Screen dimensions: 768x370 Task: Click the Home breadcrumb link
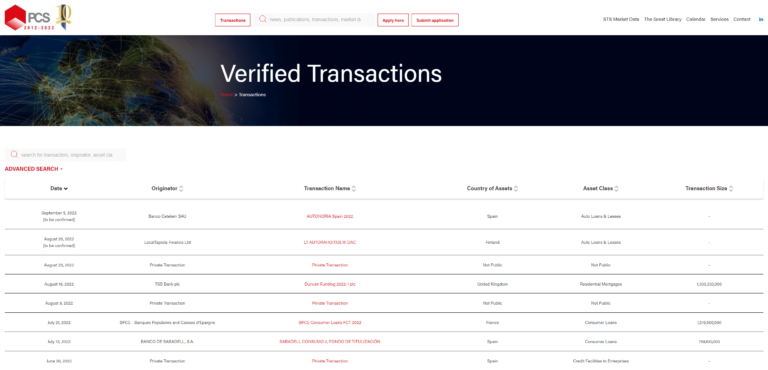click(x=226, y=95)
